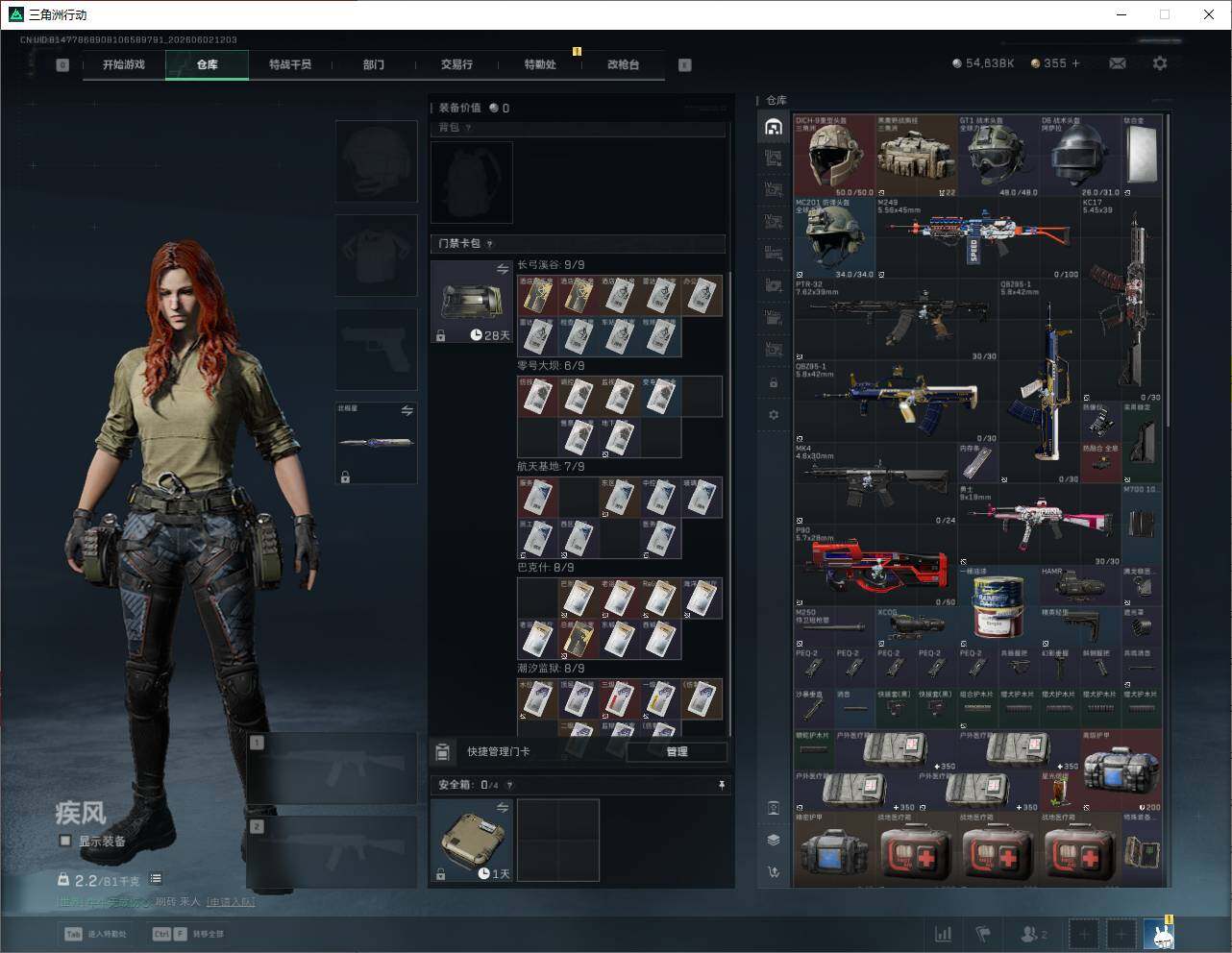Select the main stash view icon
Image resolution: width=1232 pixels, height=953 pixels.
pyautogui.click(x=774, y=127)
